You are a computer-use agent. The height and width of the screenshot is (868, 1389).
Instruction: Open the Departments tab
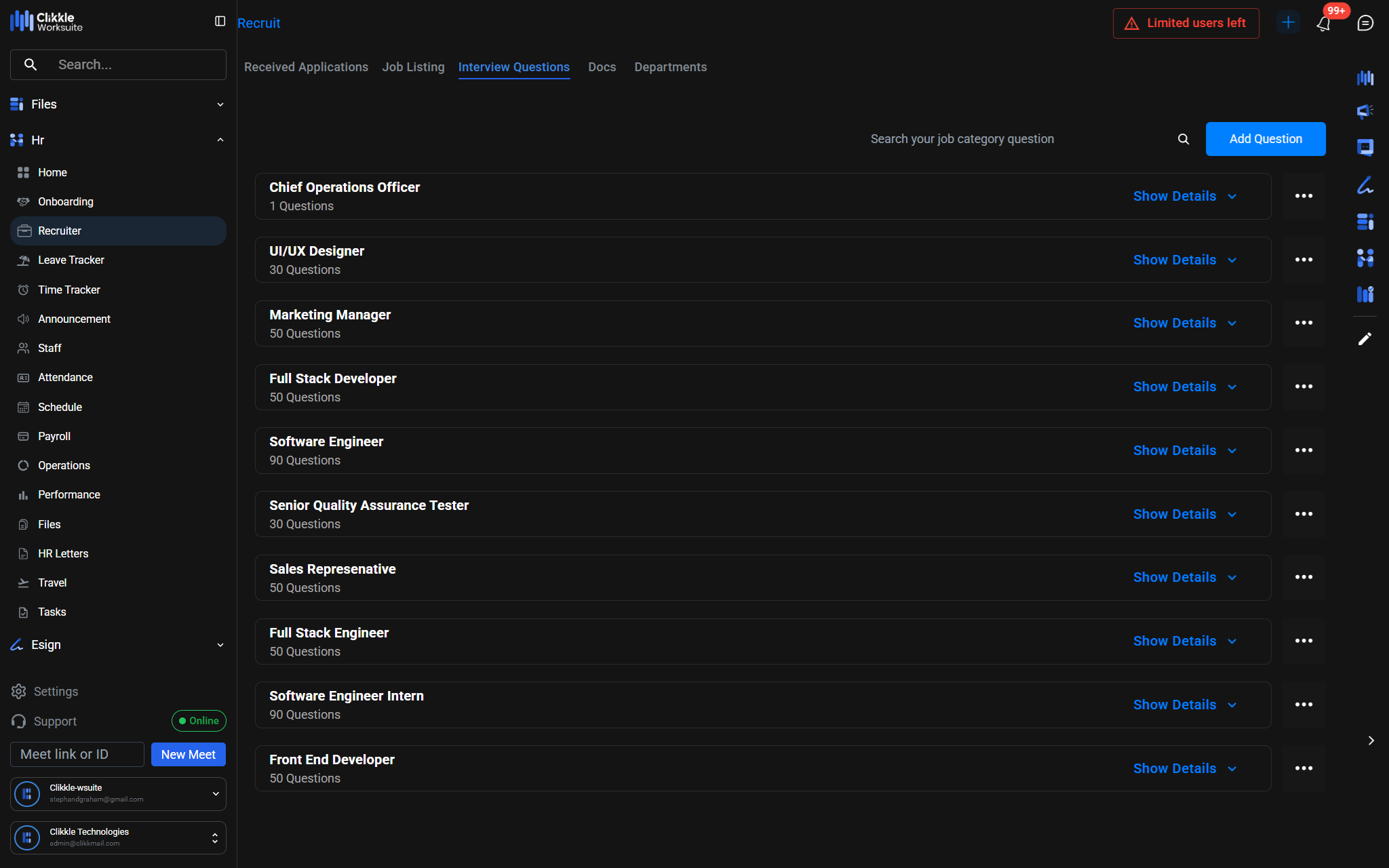(x=670, y=67)
